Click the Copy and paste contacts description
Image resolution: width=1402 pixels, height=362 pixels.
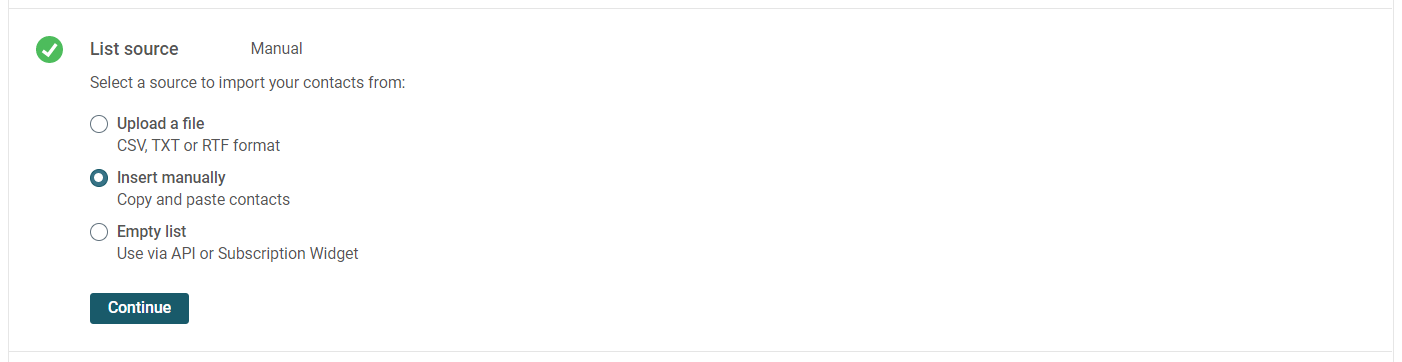pos(203,200)
